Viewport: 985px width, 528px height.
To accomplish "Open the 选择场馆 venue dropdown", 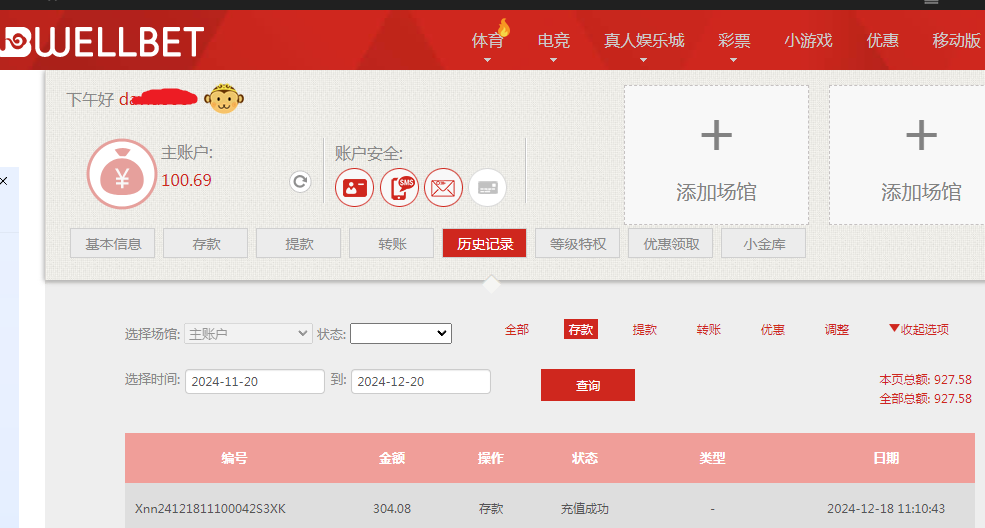I will (248, 333).
